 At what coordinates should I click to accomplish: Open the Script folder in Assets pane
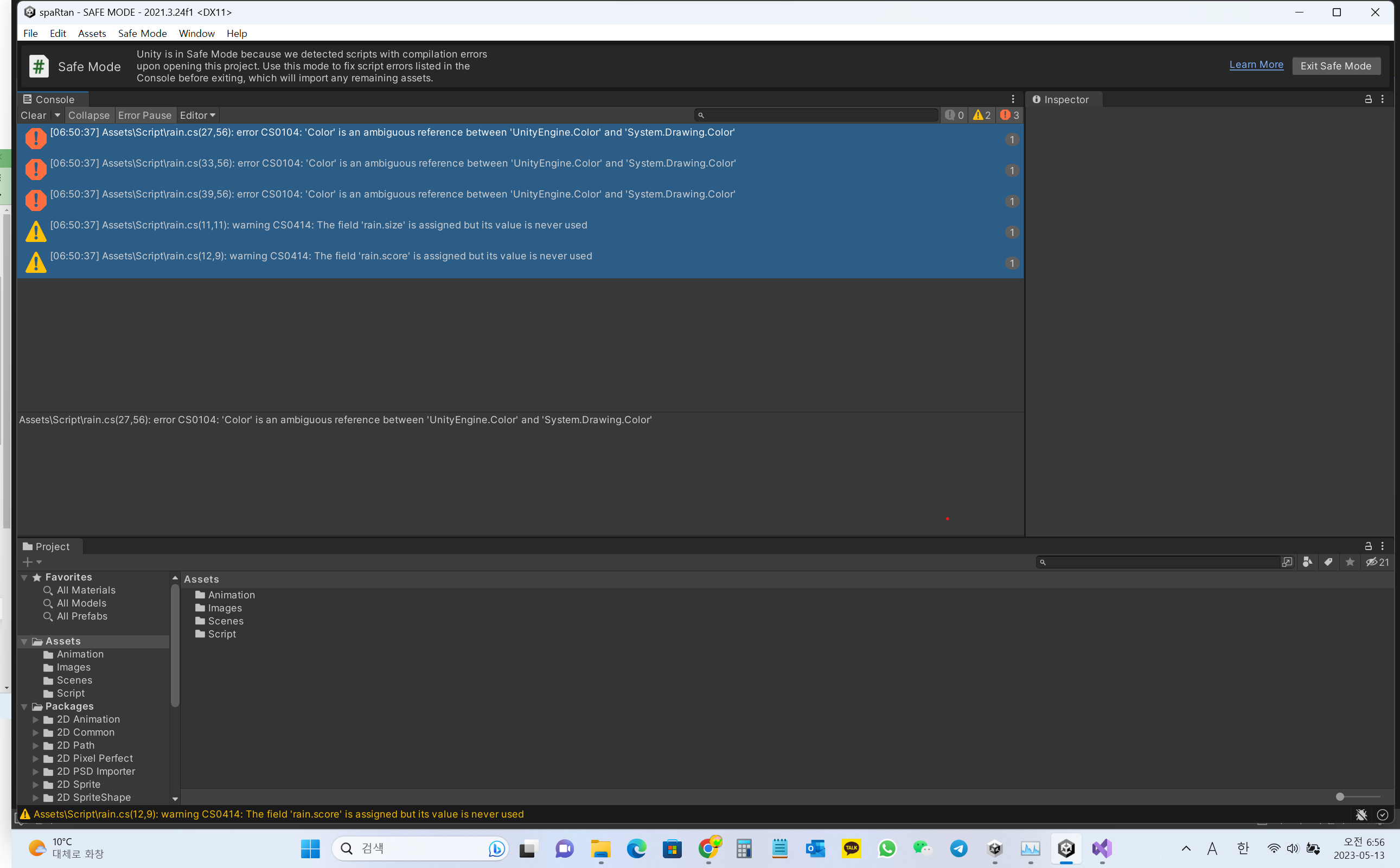coord(216,634)
